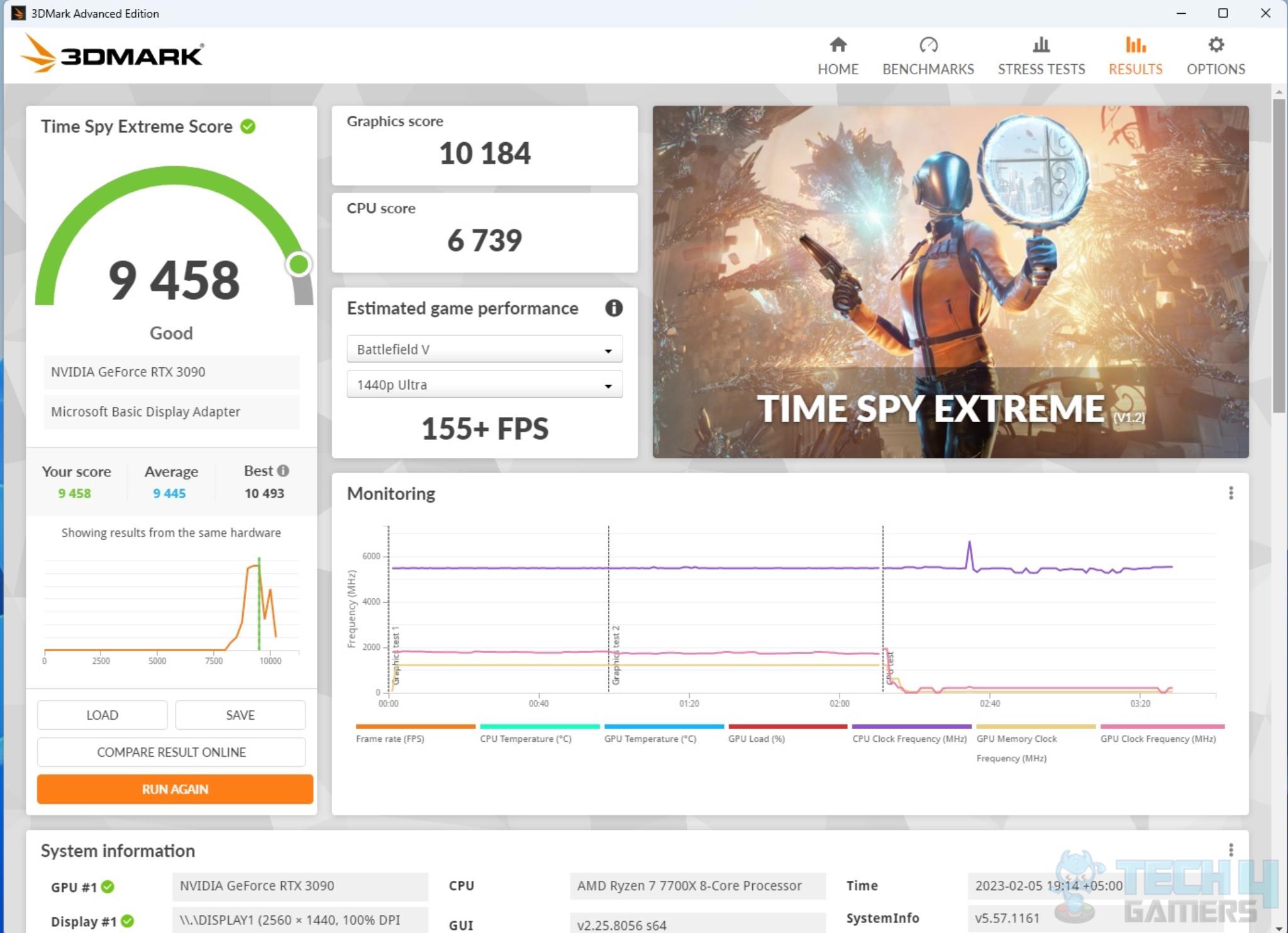1288x933 pixels.
Task: Open the System information three-dot menu
Action: point(1231,850)
